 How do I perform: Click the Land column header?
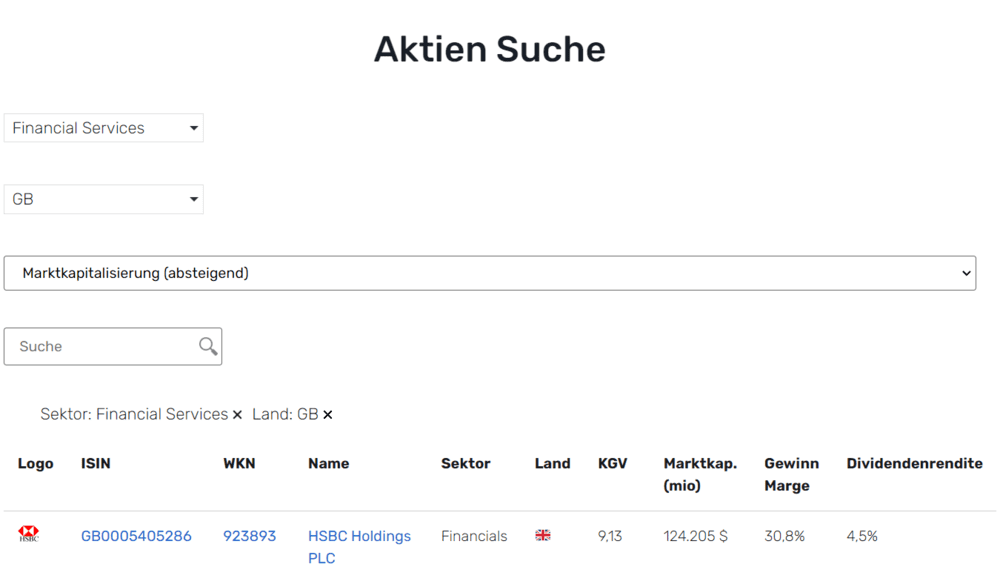(552, 463)
